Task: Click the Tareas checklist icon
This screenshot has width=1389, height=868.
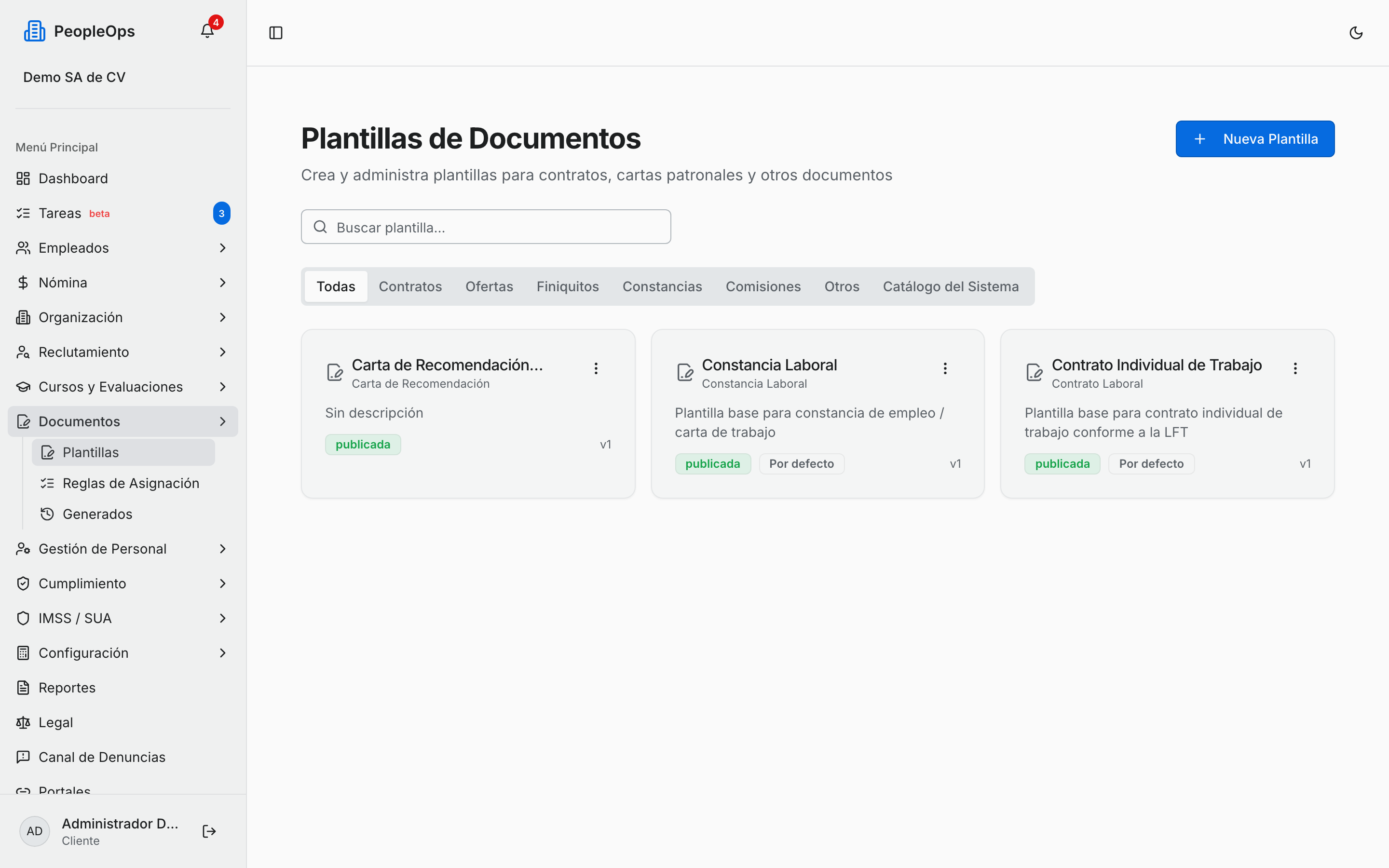Action: click(x=23, y=213)
